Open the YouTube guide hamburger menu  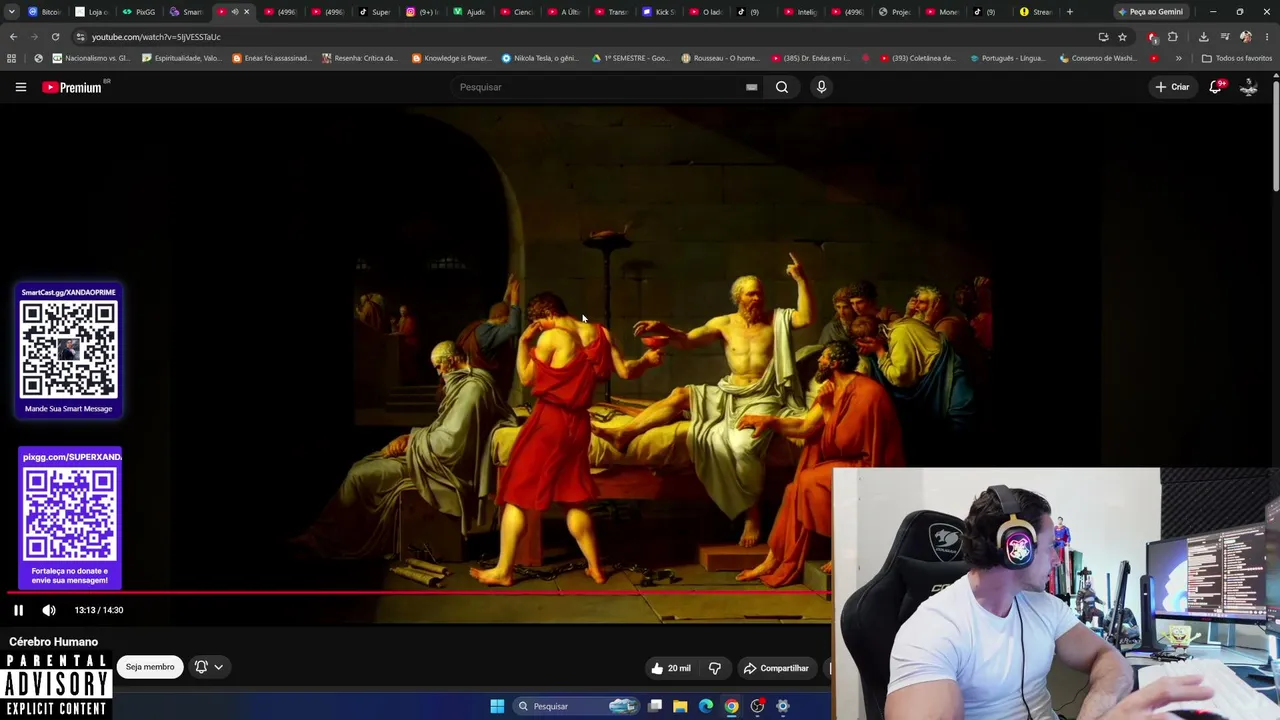click(x=20, y=87)
